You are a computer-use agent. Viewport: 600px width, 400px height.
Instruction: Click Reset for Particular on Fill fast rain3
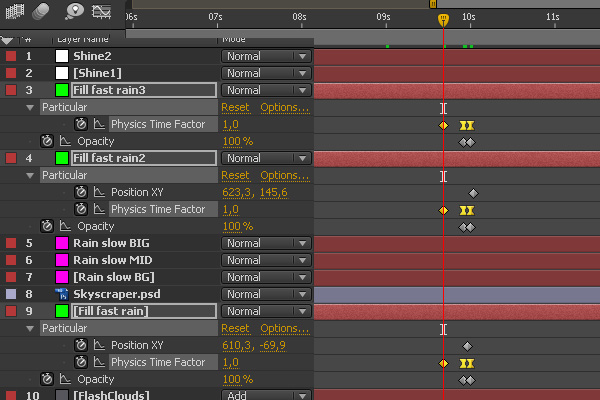click(235, 108)
